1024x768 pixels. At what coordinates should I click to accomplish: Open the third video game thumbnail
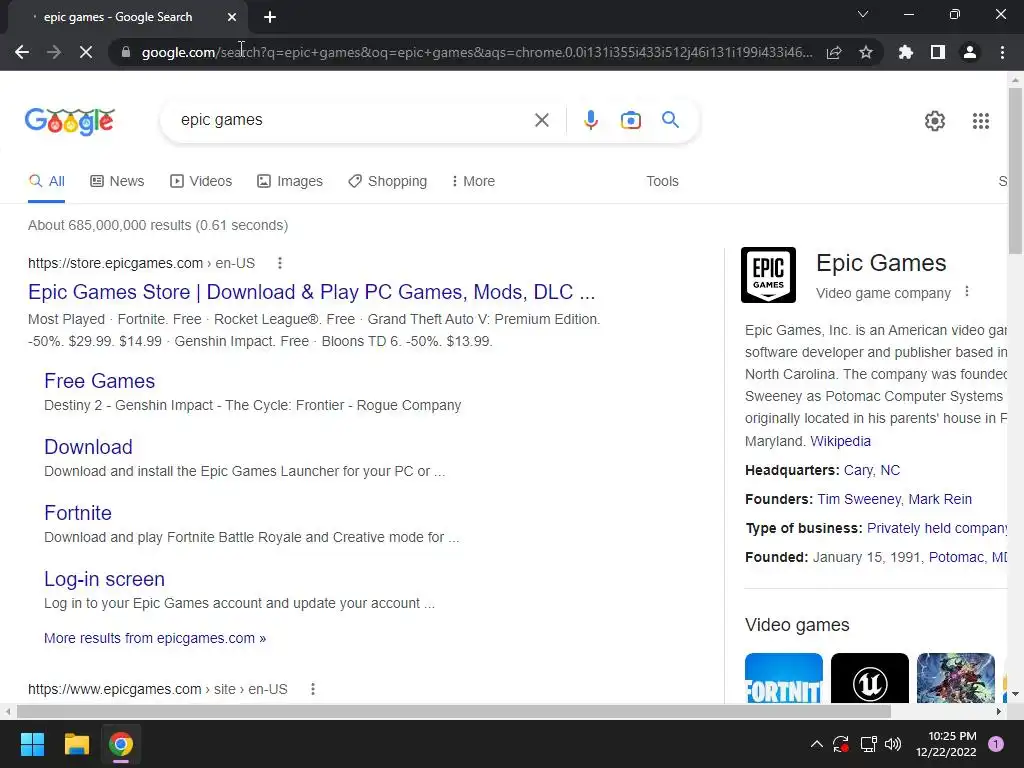[x=955, y=678]
